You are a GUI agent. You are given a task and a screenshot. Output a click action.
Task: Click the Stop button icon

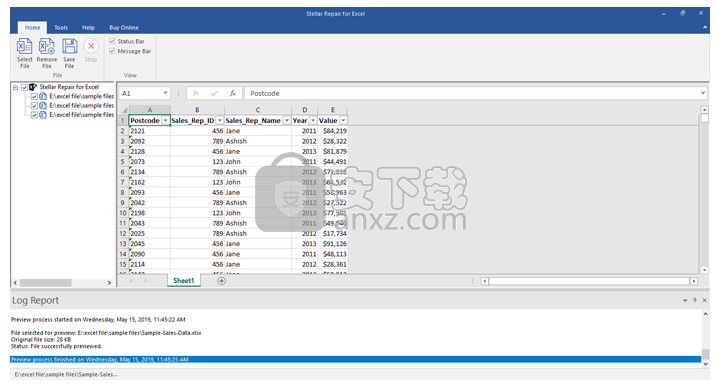(x=91, y=46)
